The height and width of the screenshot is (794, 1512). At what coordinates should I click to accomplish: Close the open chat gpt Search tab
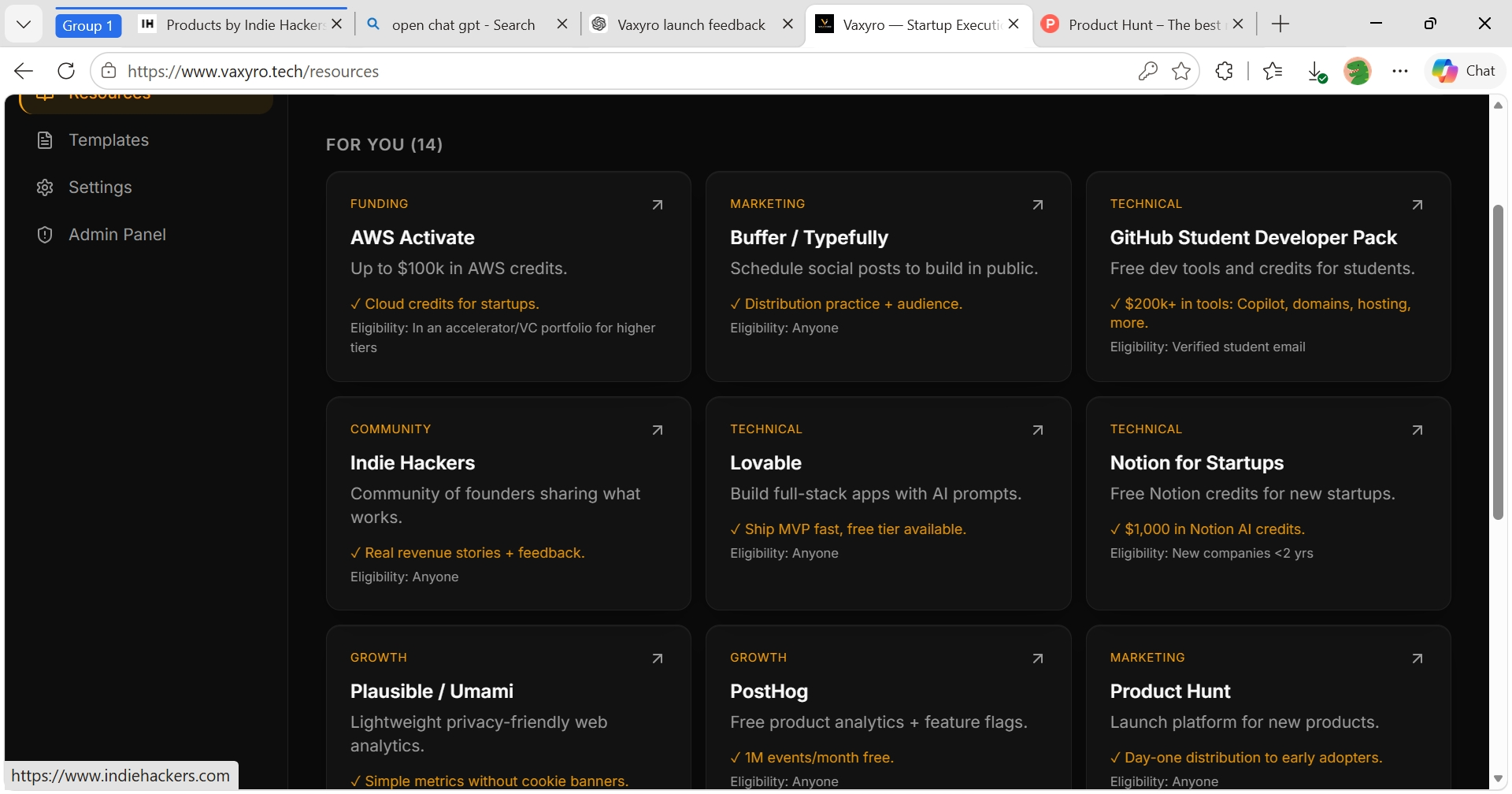[x=562, y=24]
